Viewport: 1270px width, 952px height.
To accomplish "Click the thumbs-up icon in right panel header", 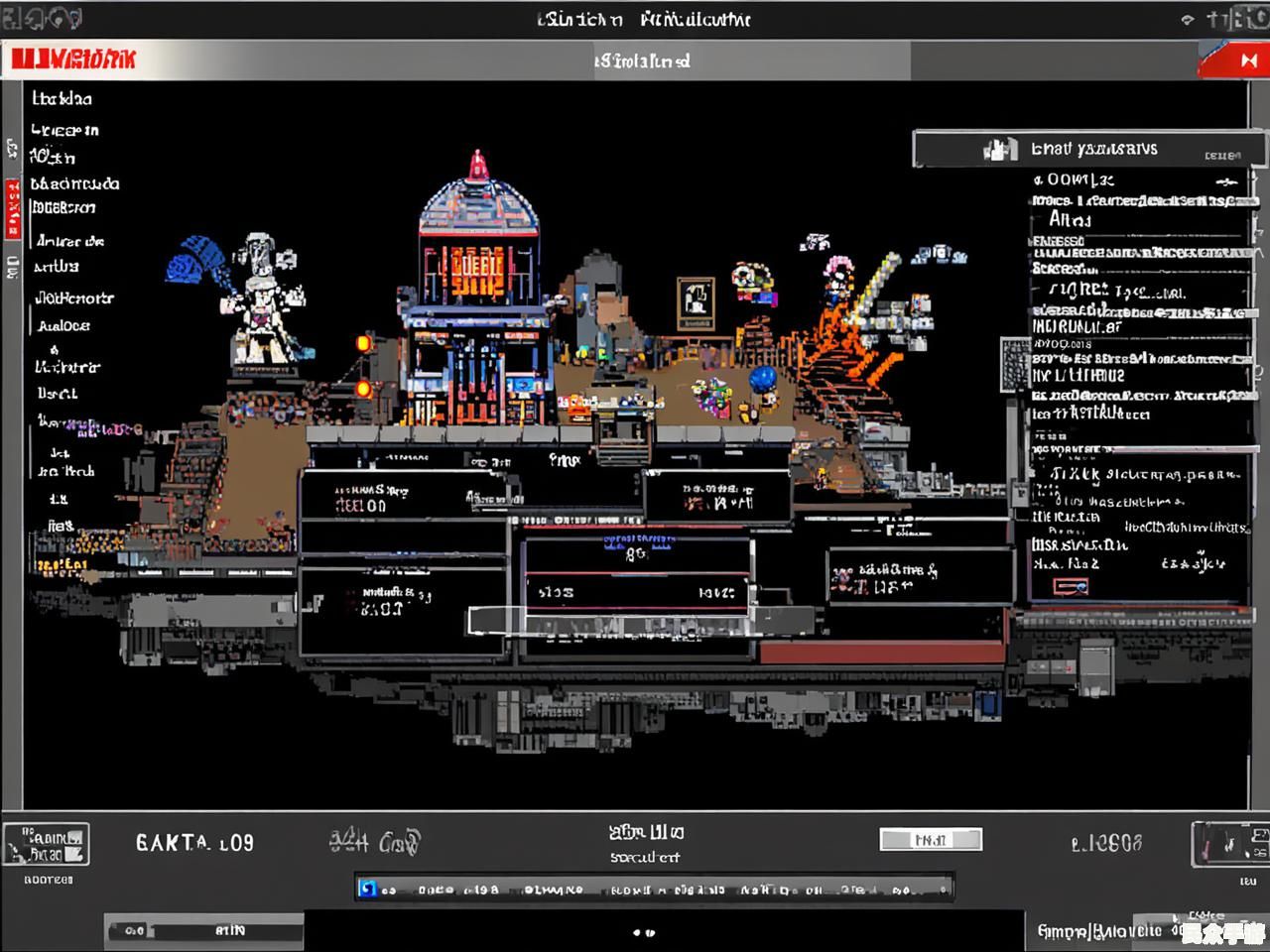I will coord(999,149).
